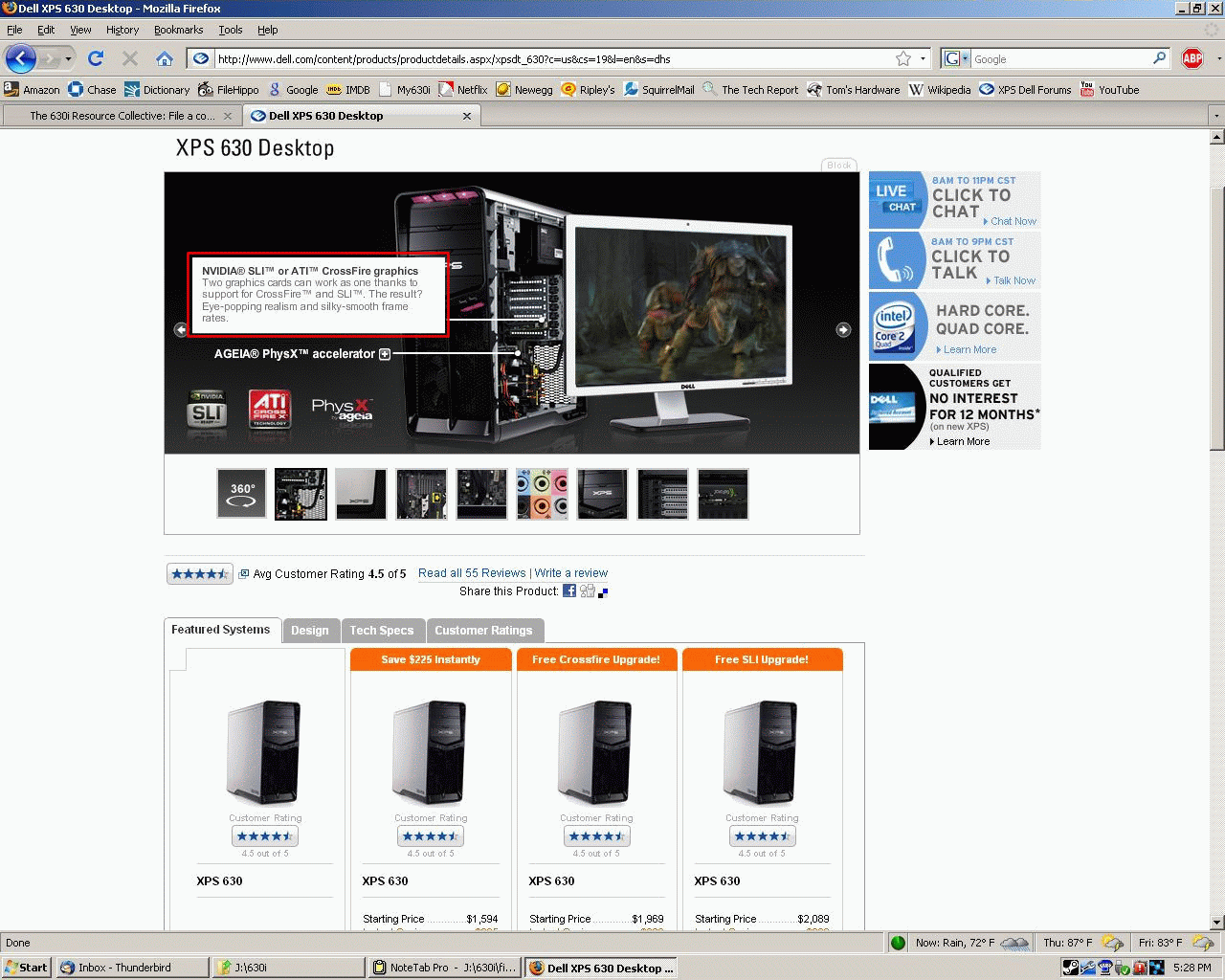Share product via the del.icio.us icon
This screenshot has width=1225, height=980.
603,592
